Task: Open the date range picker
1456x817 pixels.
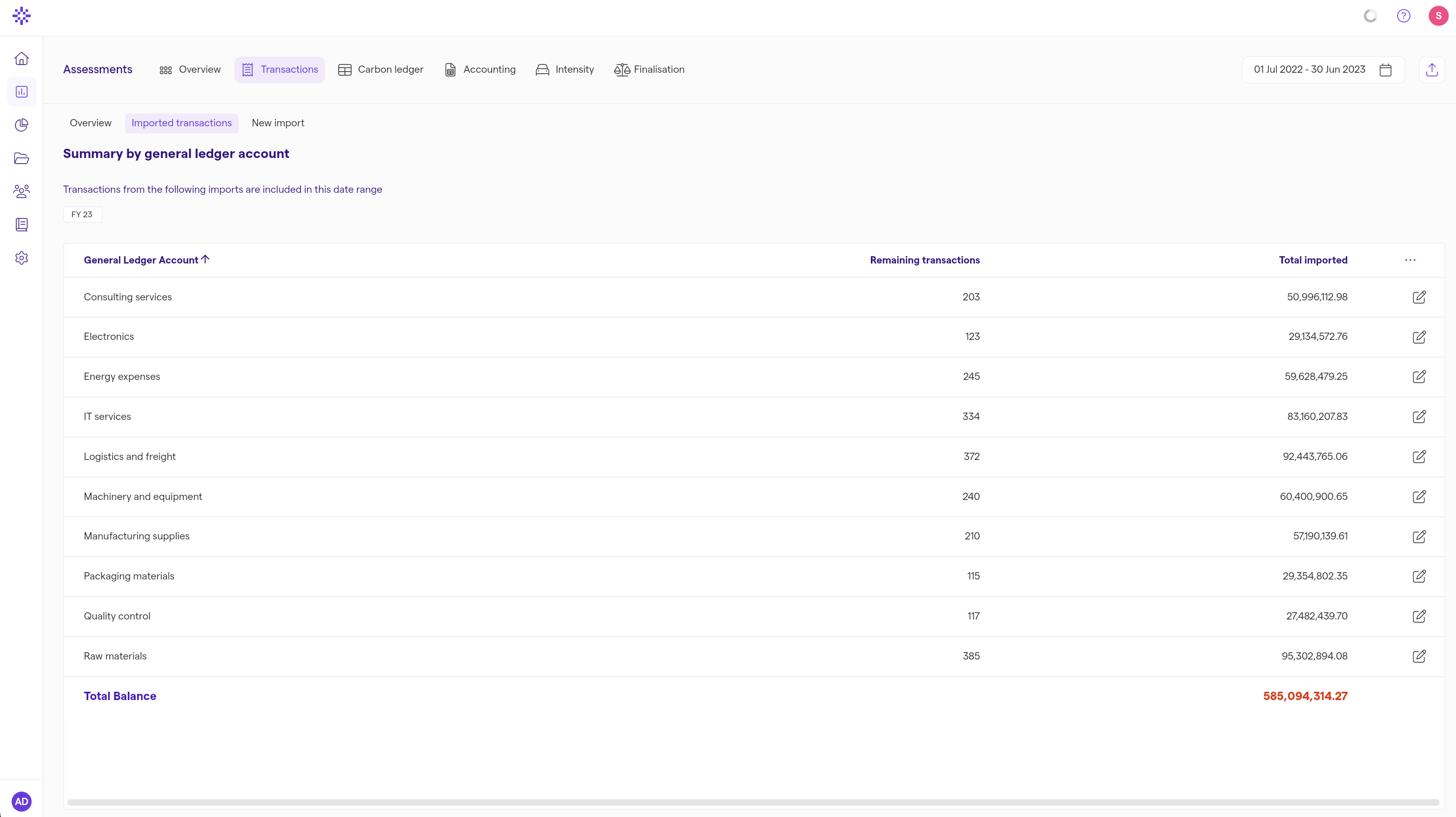Action: [1322, 70]
